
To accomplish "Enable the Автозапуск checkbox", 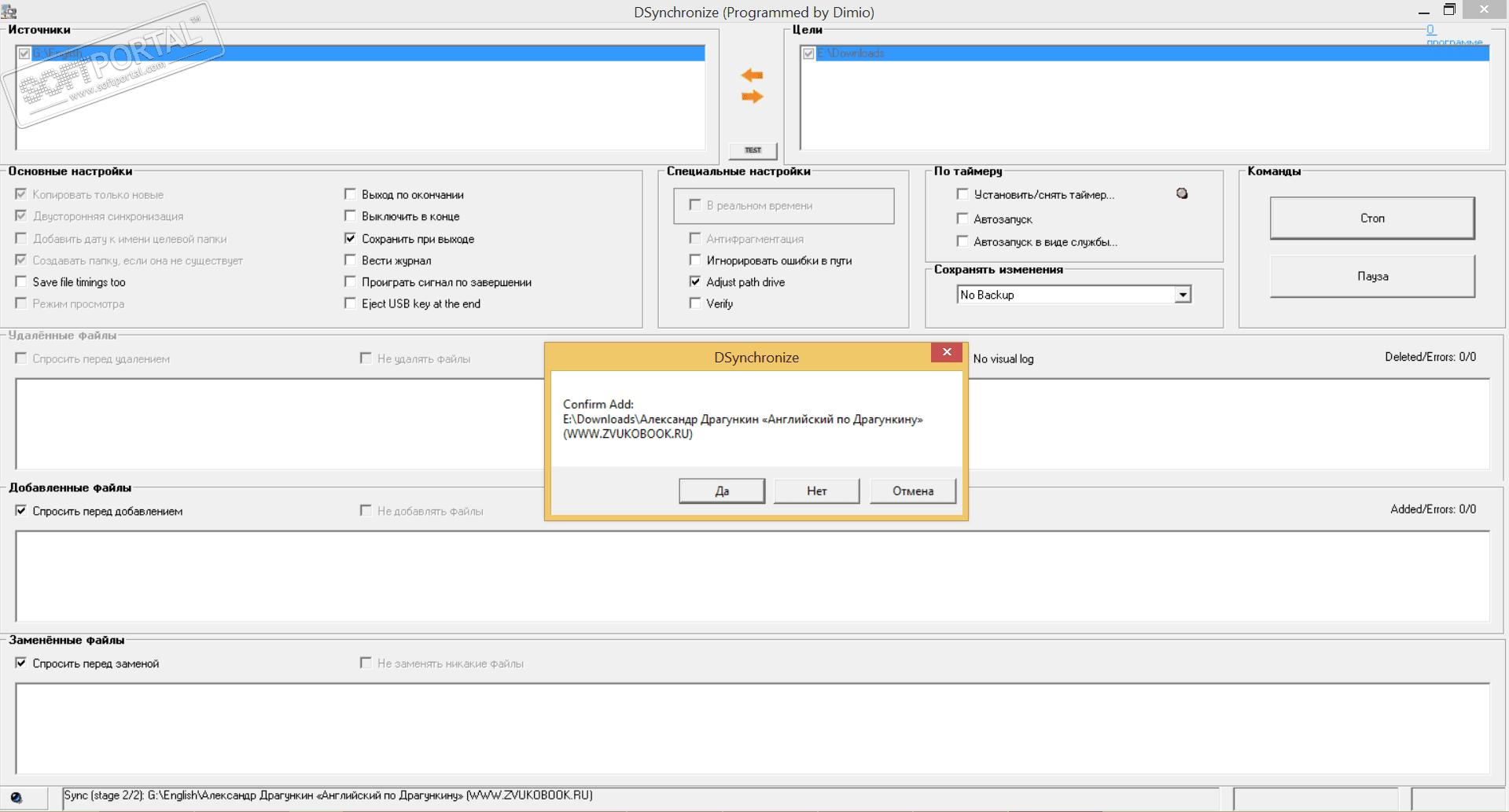I will click(962, 219).
